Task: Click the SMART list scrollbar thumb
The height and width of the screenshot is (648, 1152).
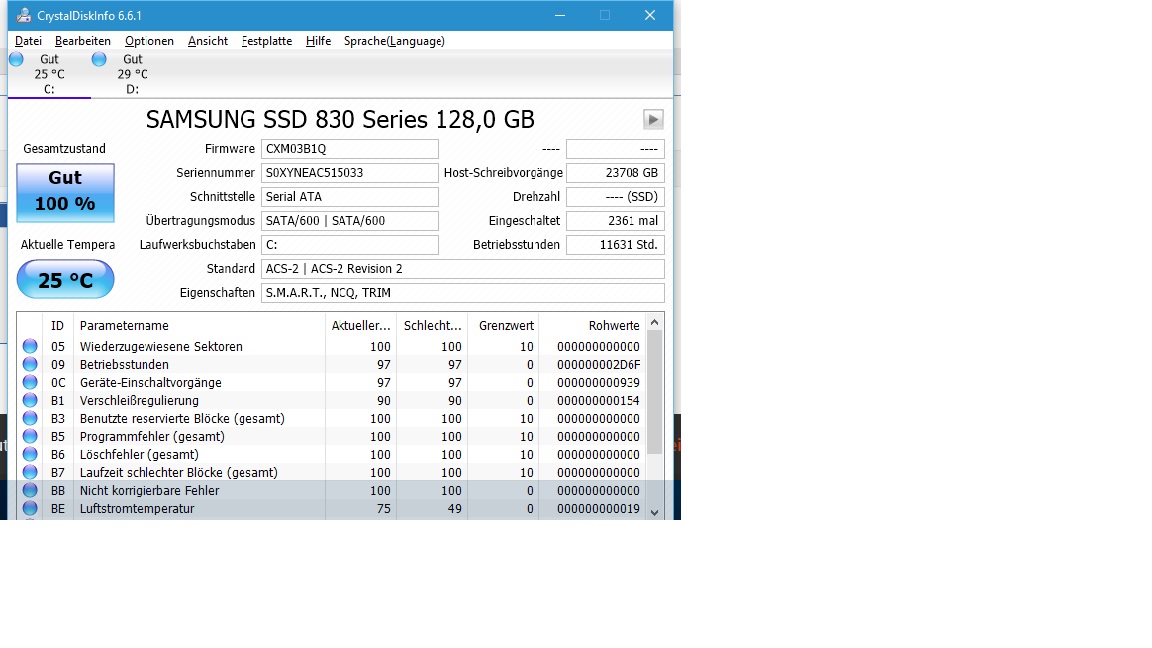Action: point(655,392)
